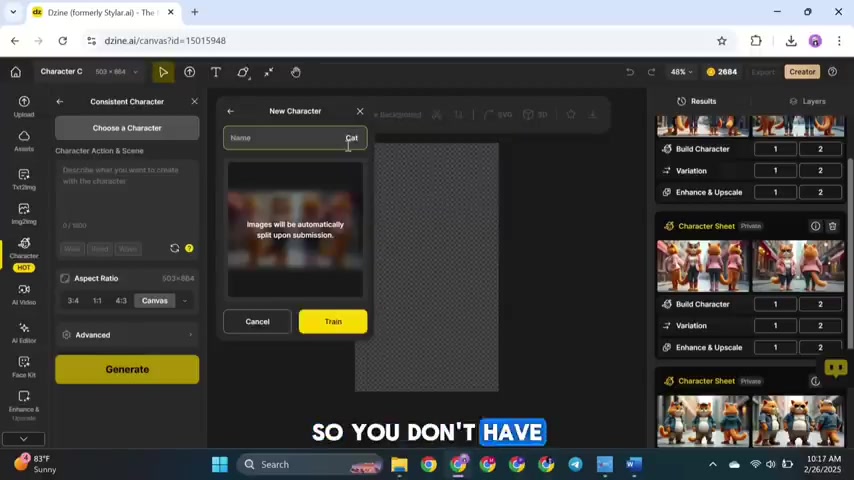Bookmark this page with star icon
The width and height of the screenshot is (854, 480).
722,41
